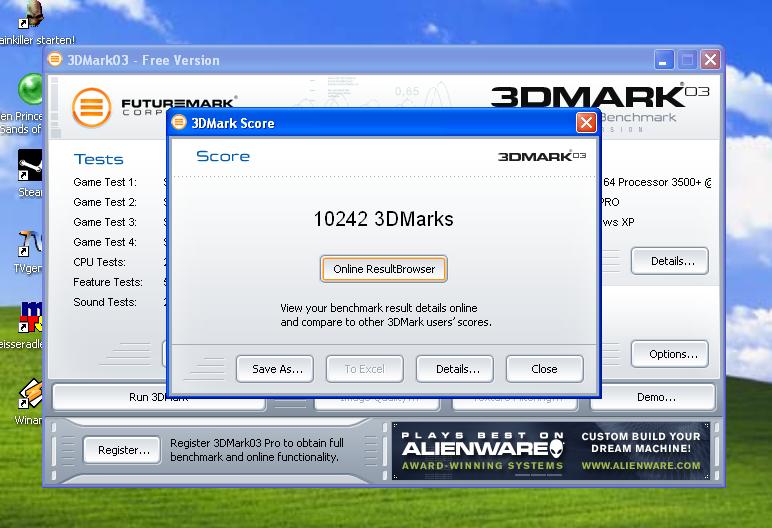Click Save As... in score dialog
772x528 pixels.
coord(275,369)
